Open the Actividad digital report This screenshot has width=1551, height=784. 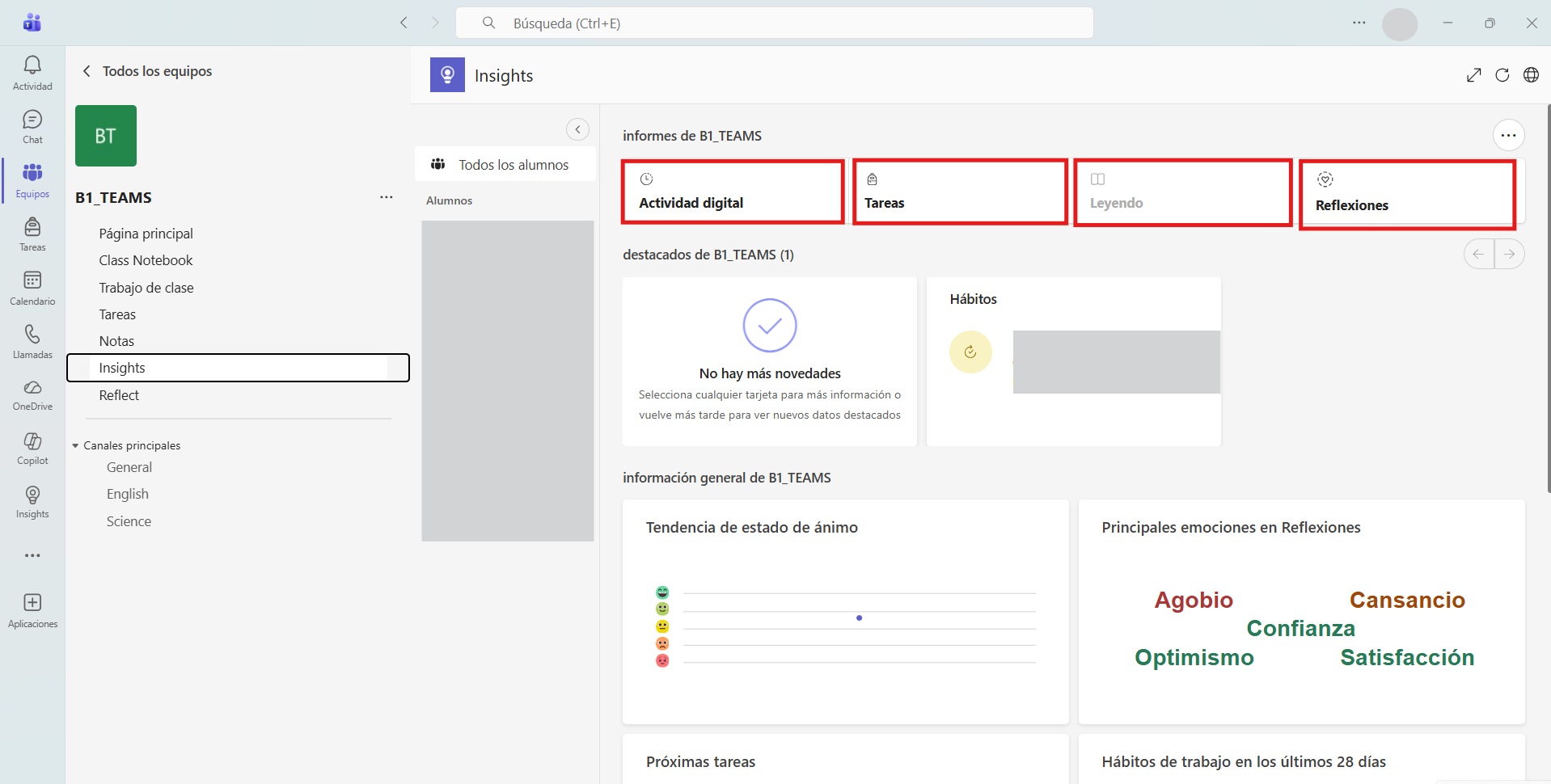tap(733, 192)
